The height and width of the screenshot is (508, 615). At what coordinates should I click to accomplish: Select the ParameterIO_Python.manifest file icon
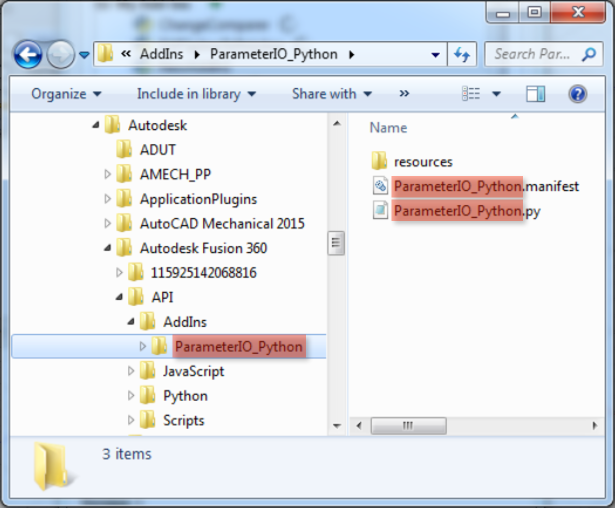coord(379,186)
